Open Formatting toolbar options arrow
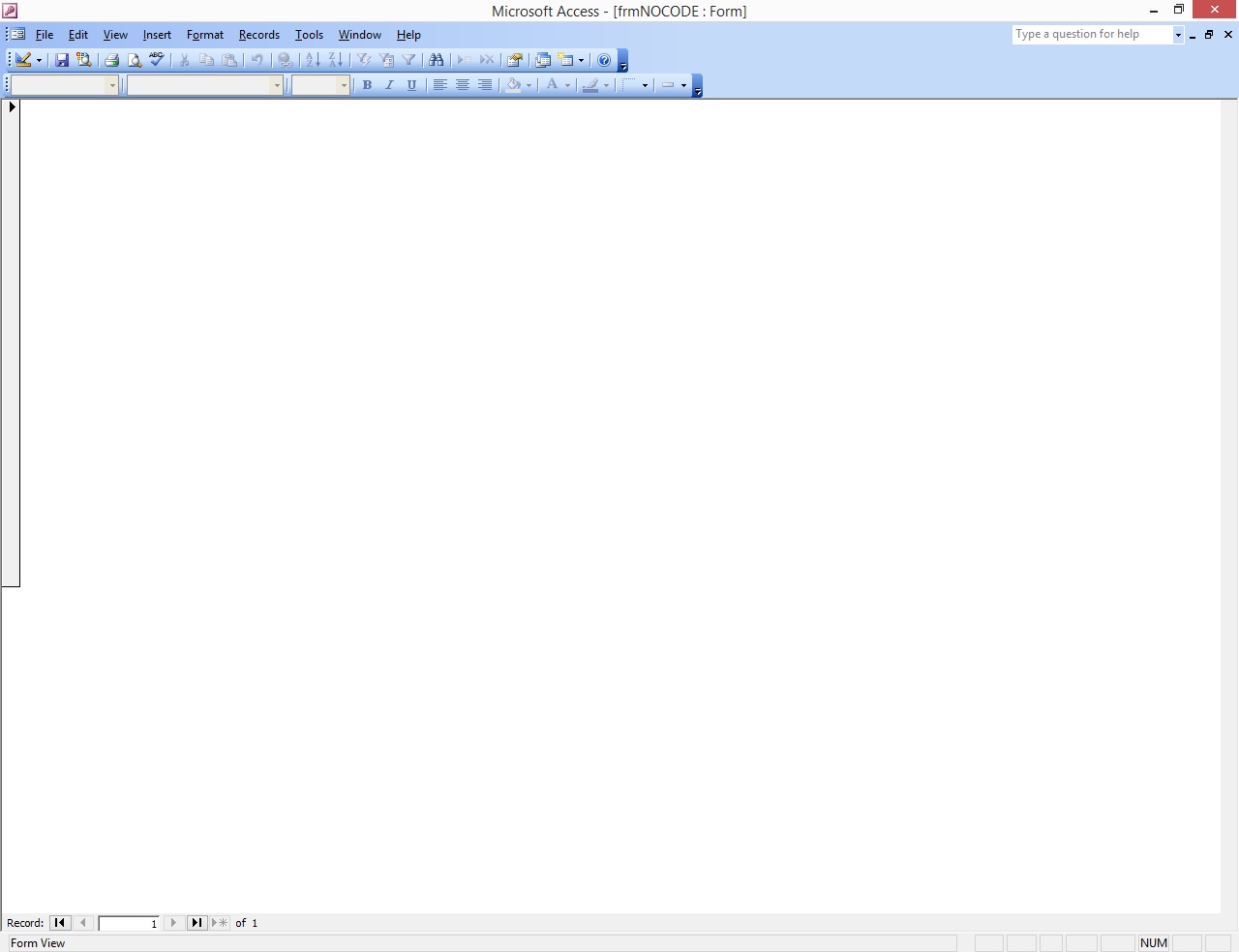Viewport: 1239px width, 952px height. point(698,86)
